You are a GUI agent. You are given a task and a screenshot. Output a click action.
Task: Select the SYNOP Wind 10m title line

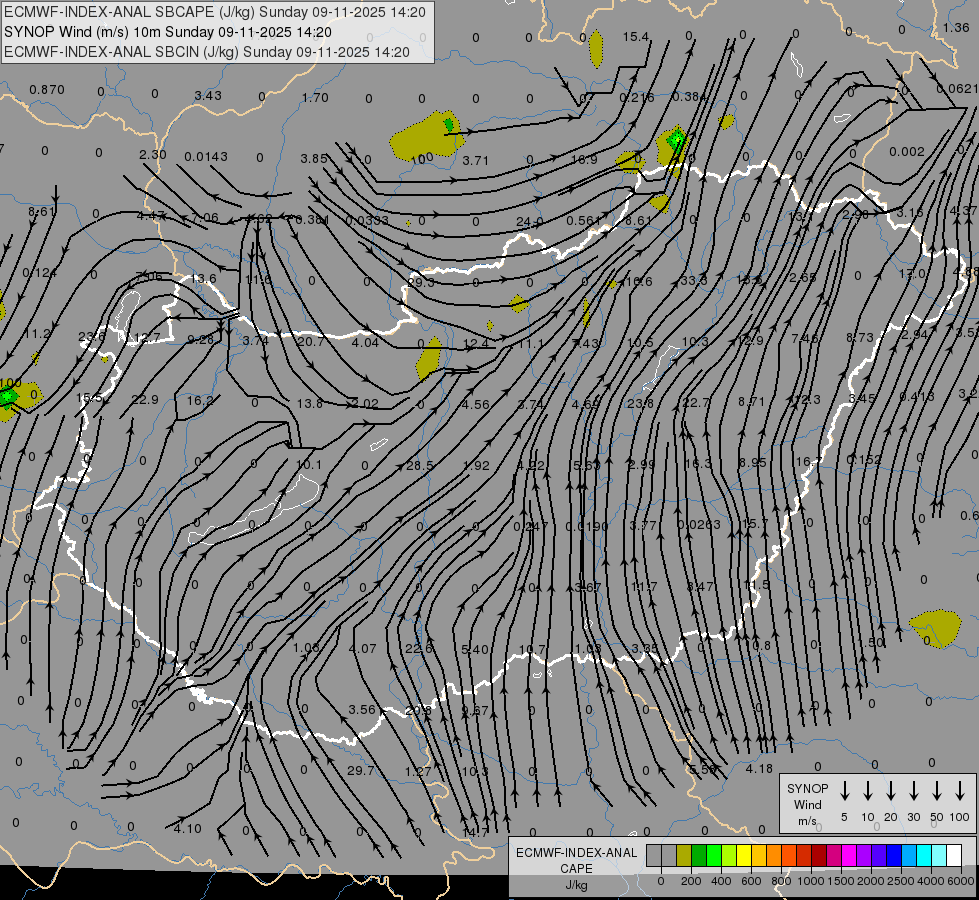click(x=168, y=32)
